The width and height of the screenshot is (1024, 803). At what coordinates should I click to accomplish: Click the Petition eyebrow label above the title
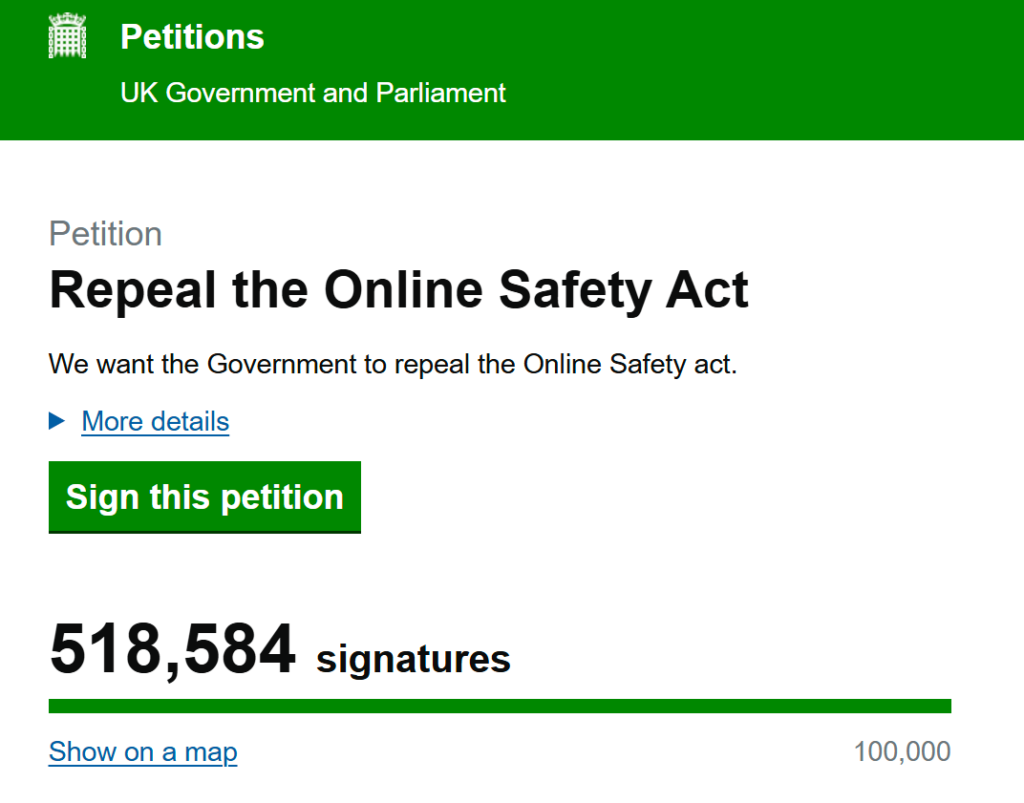tap(105, 234)
